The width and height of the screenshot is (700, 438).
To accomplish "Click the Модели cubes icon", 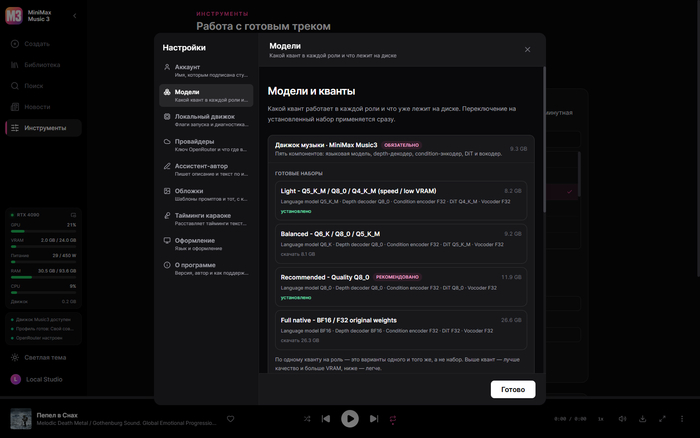I will tap(167, 92).
